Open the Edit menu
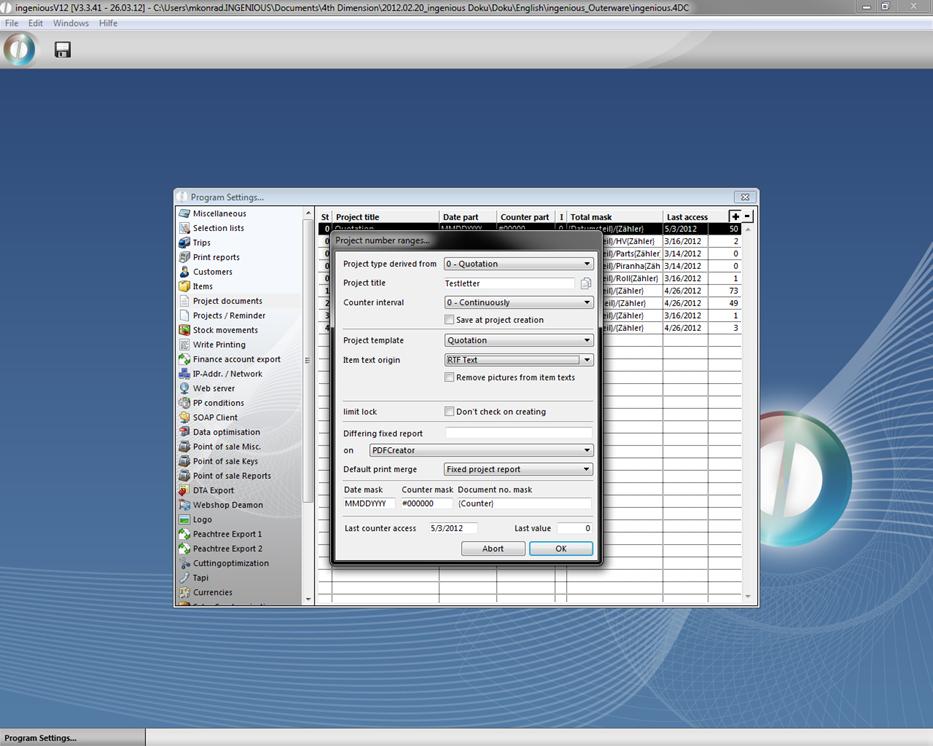Viewport: 933px width, 746px height. click(35, 23)
